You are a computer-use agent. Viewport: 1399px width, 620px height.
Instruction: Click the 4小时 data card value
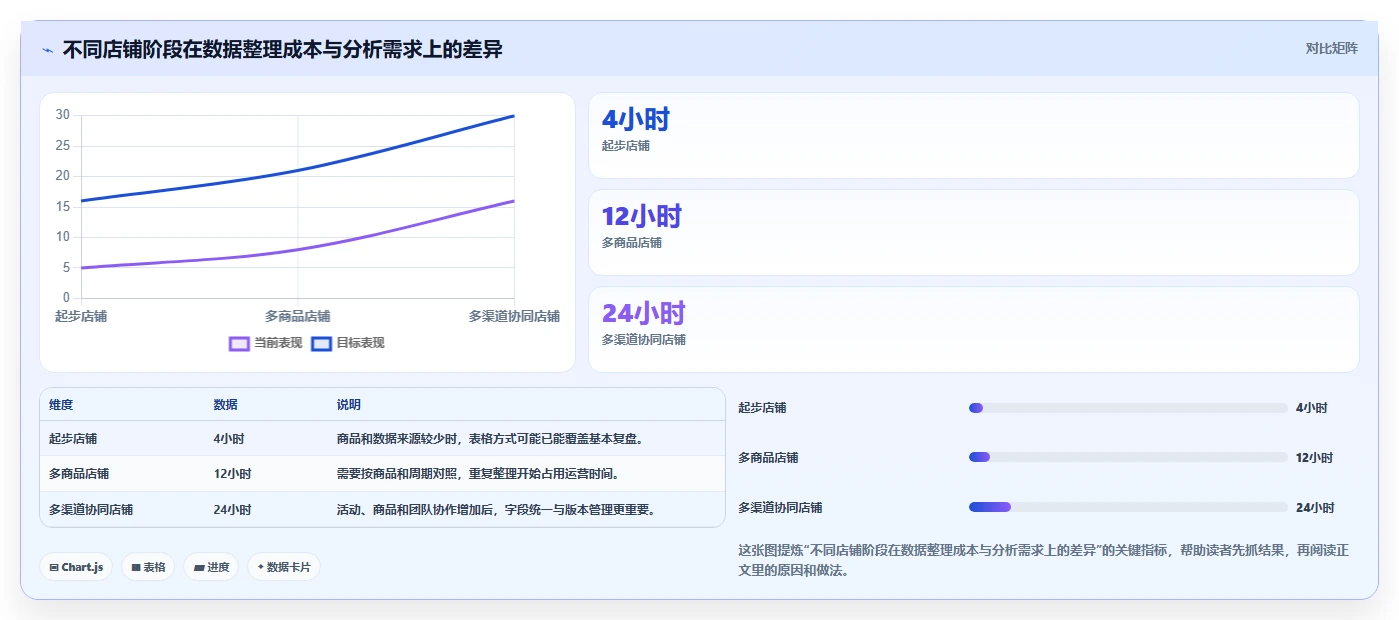635,120
